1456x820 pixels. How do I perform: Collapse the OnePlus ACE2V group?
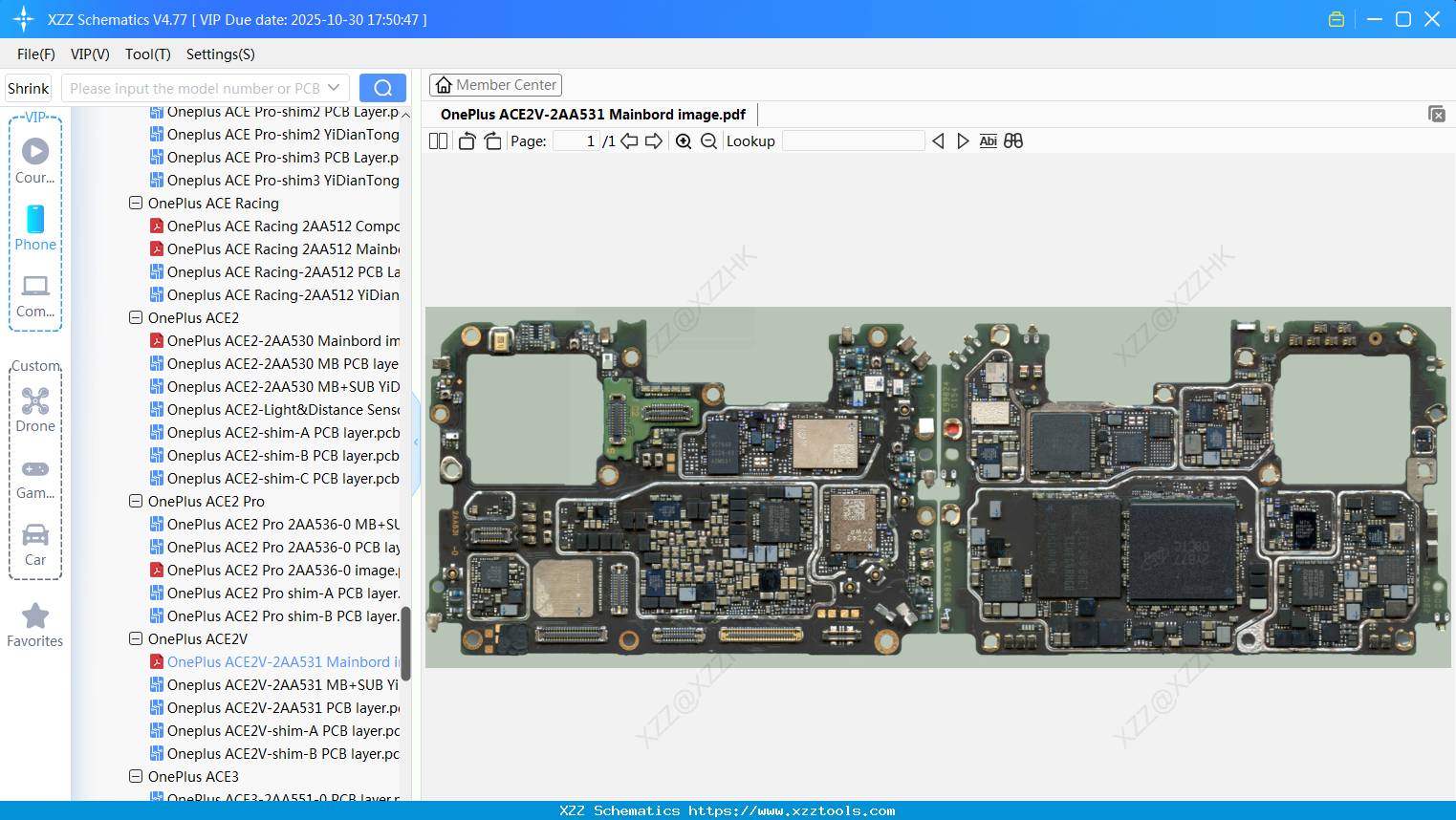[x=135, y=638]
